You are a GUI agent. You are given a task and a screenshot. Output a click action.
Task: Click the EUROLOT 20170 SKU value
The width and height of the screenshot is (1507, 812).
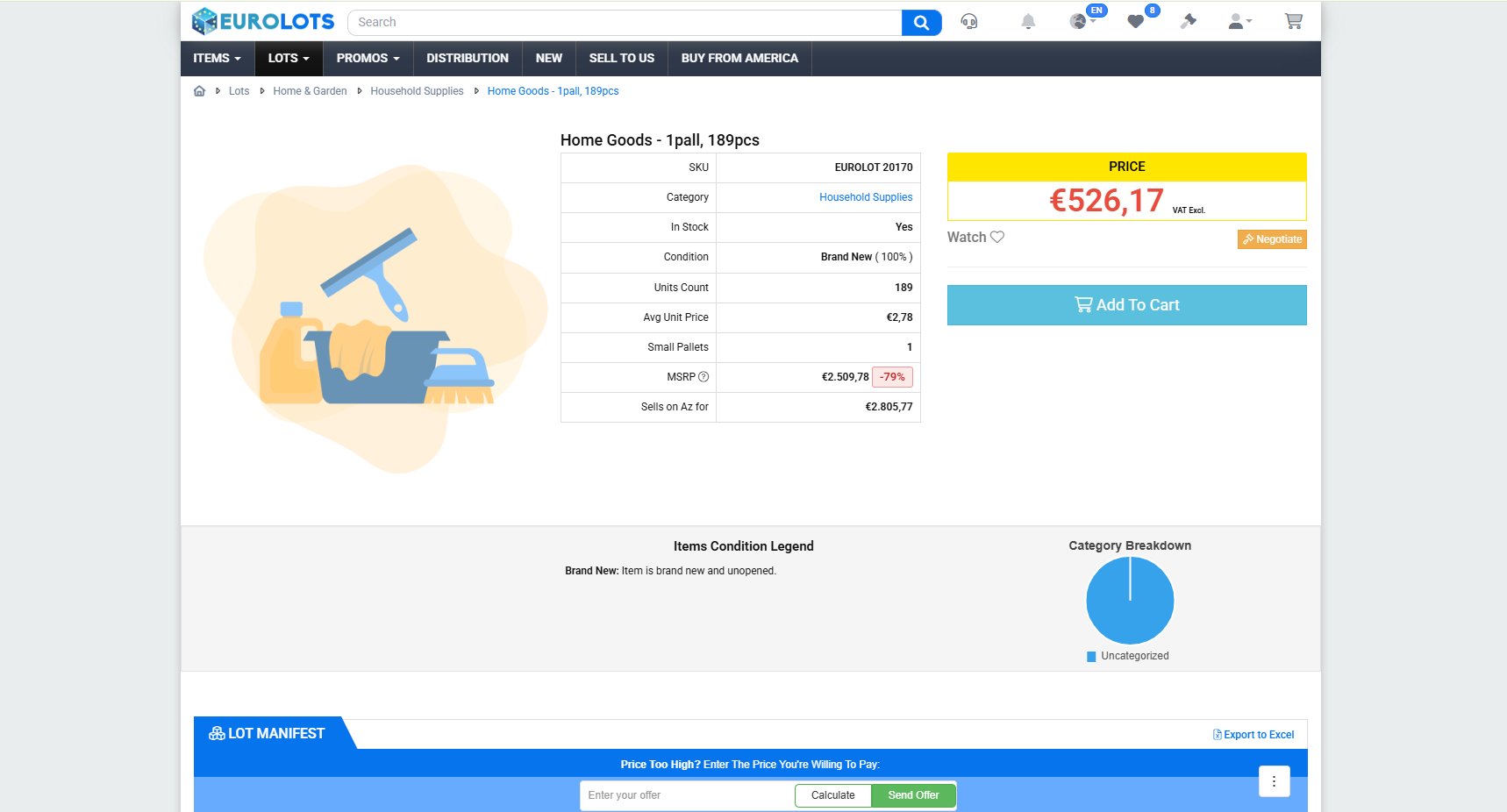tap(874, 167)
